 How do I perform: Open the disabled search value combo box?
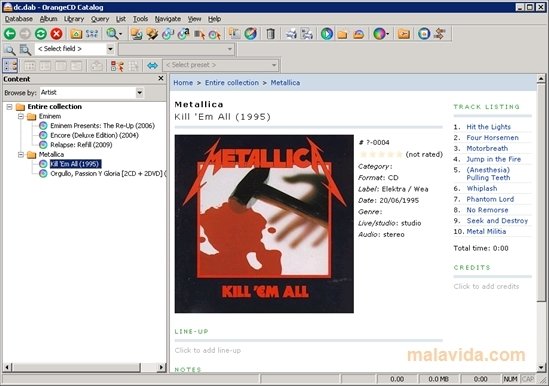coord(176,49)
